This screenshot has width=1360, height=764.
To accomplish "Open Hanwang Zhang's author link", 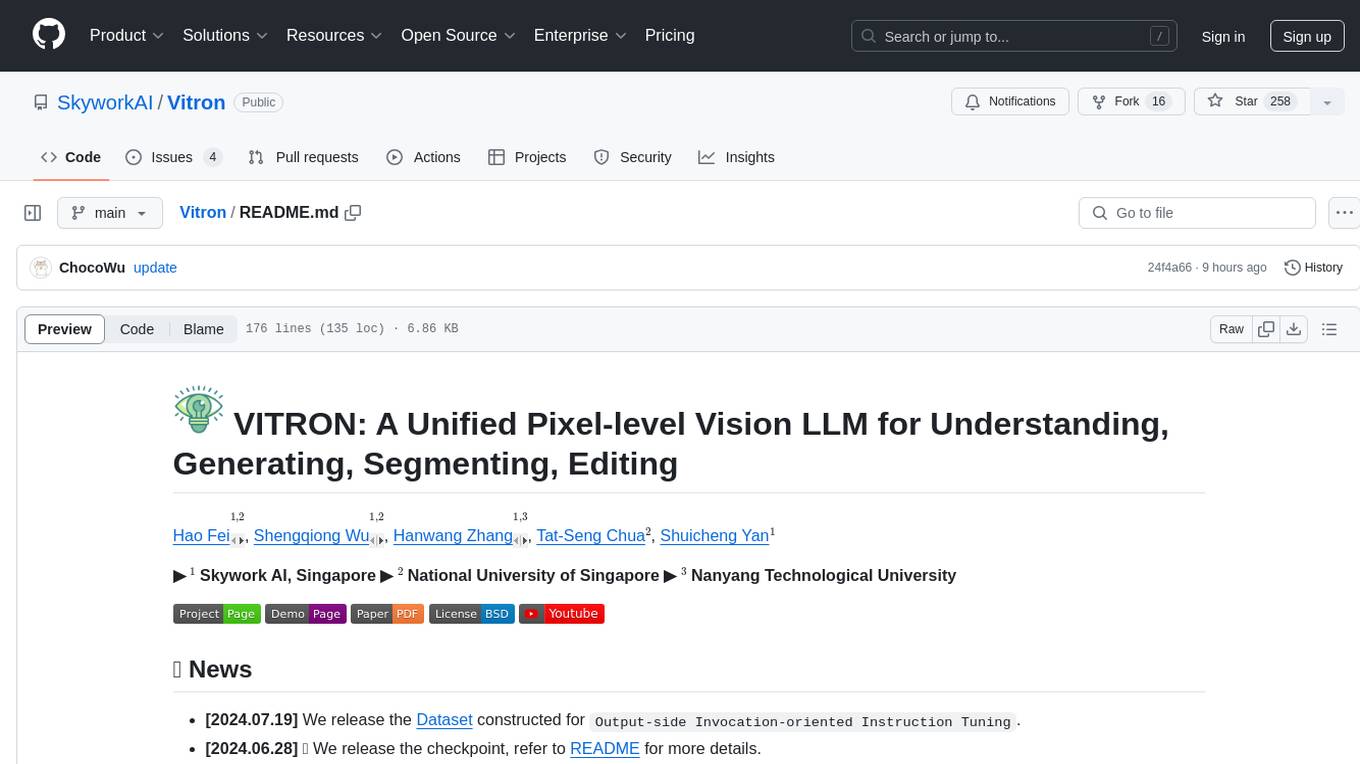I will click(x=453, y=535).
